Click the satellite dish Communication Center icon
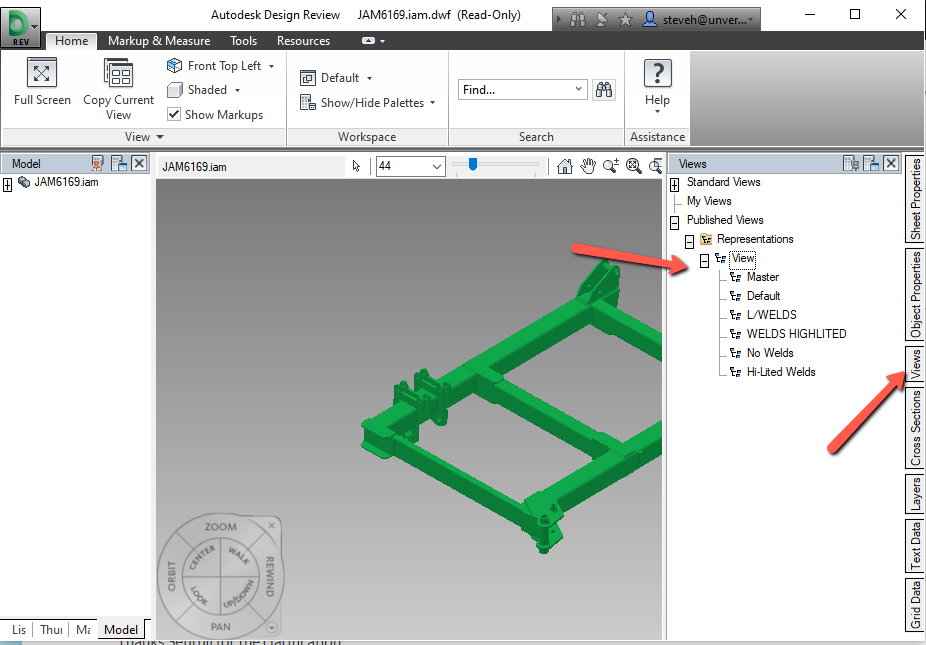Screen dimensions: 926x645 (x=601, y=19)
